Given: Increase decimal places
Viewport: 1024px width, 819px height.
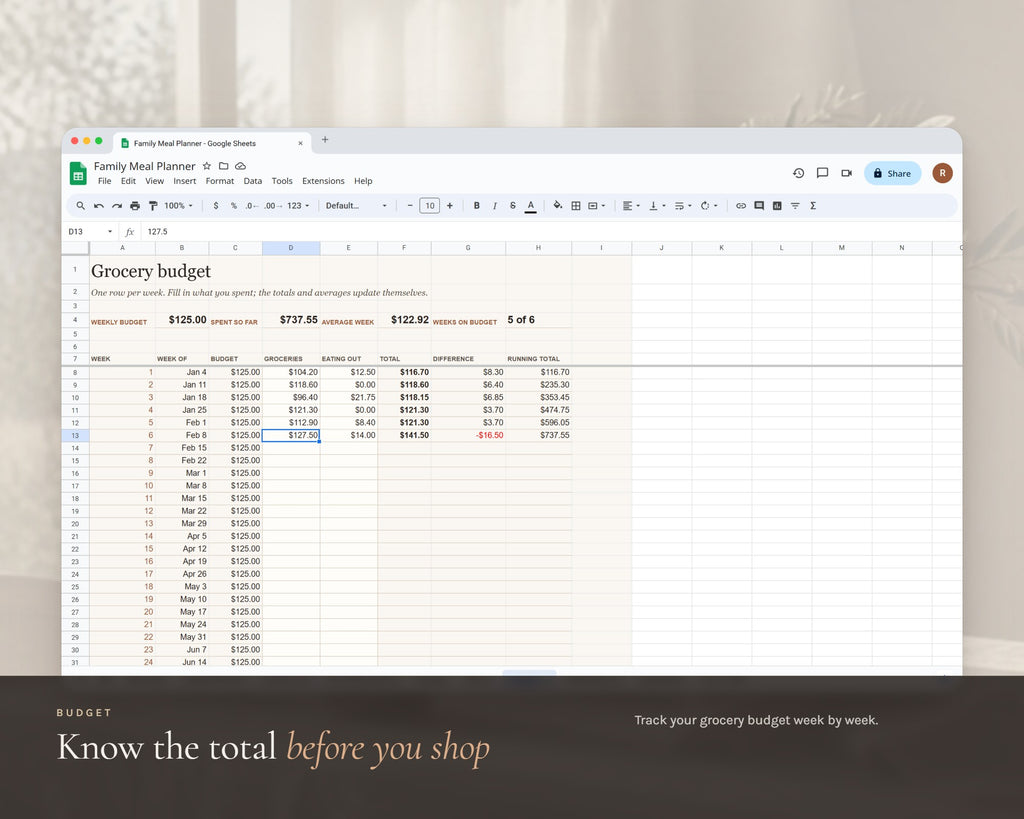Looking at the screenshot, I should coord(273,206).
